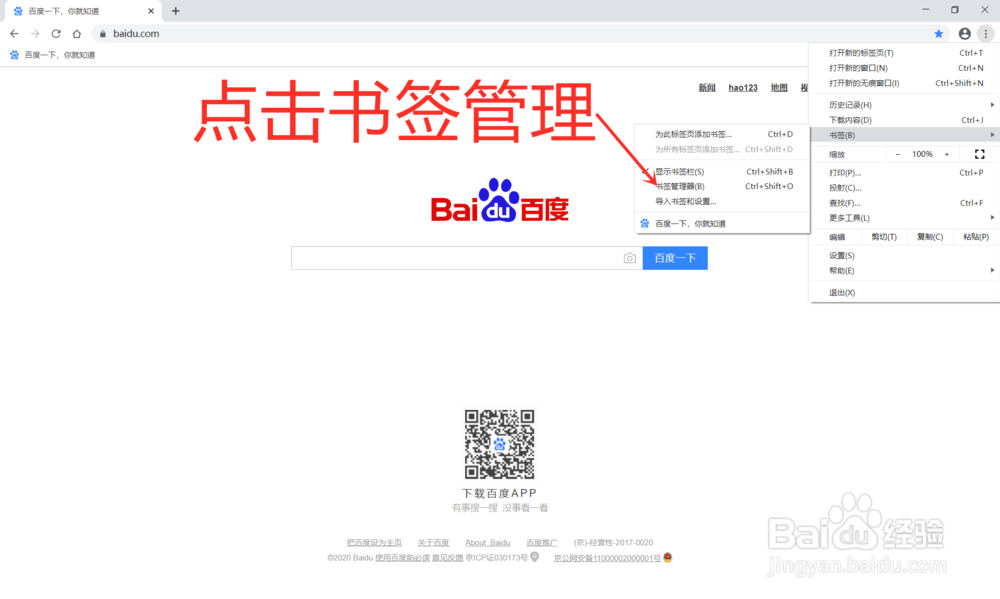Open 百度一下 bookmark entry in submenu
Image resolution: width=1000 pixels, height=599 pixels.
(722, 223)
